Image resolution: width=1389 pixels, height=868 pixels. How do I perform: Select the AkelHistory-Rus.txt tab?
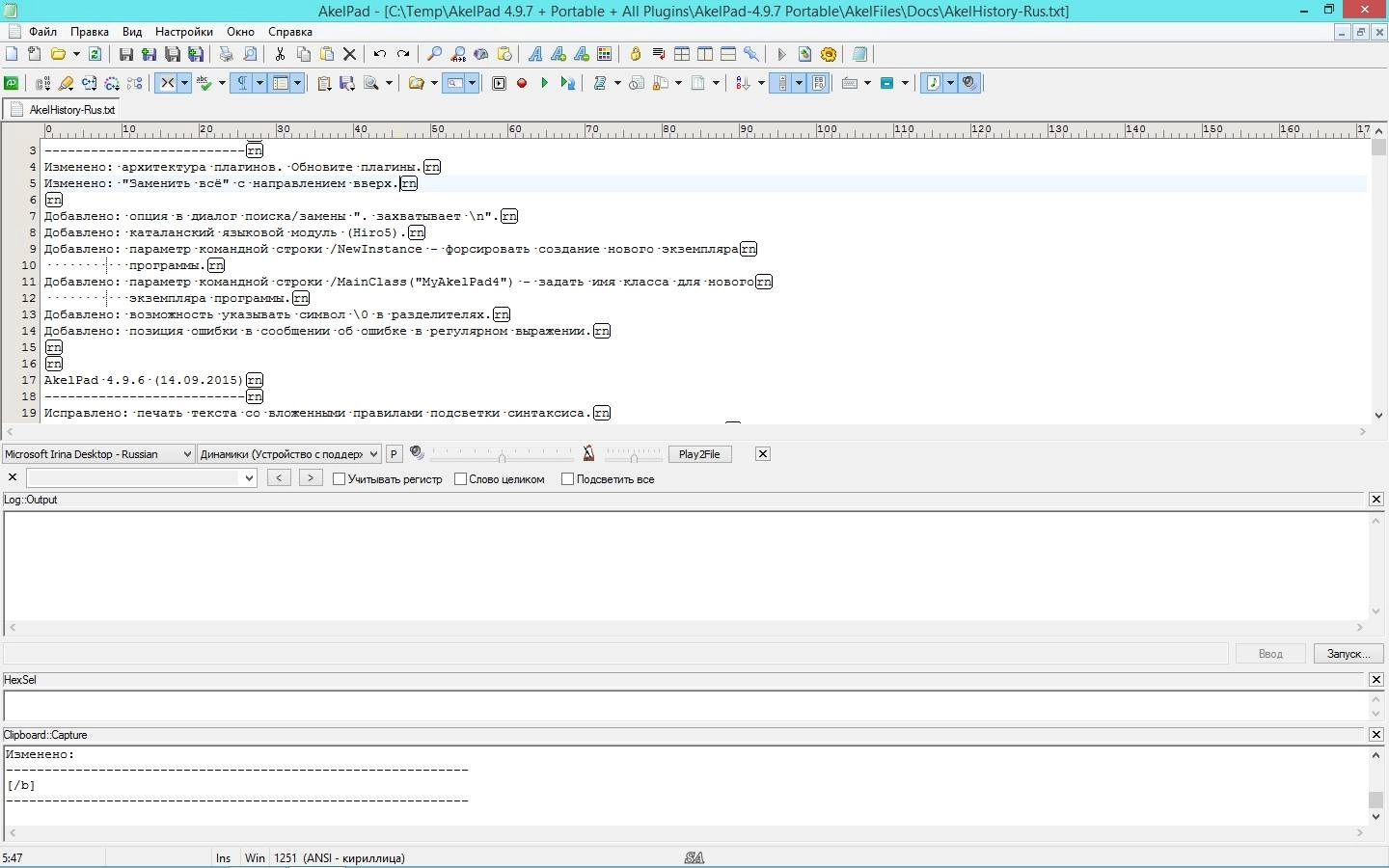(x=62, y=110)
